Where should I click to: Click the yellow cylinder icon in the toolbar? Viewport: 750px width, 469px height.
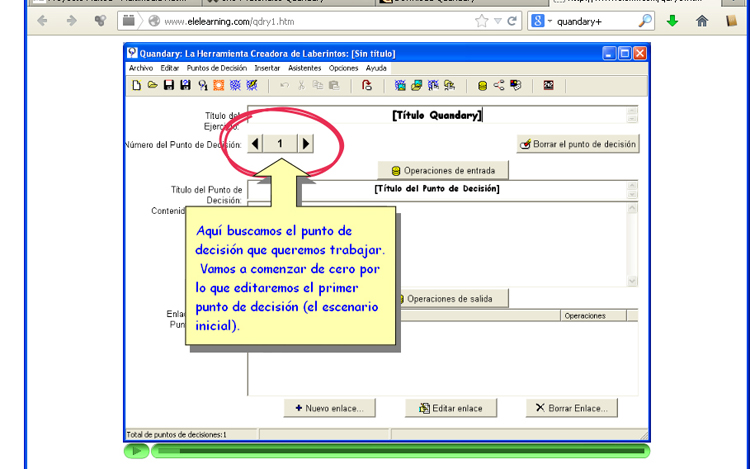(x=482, y=86)
